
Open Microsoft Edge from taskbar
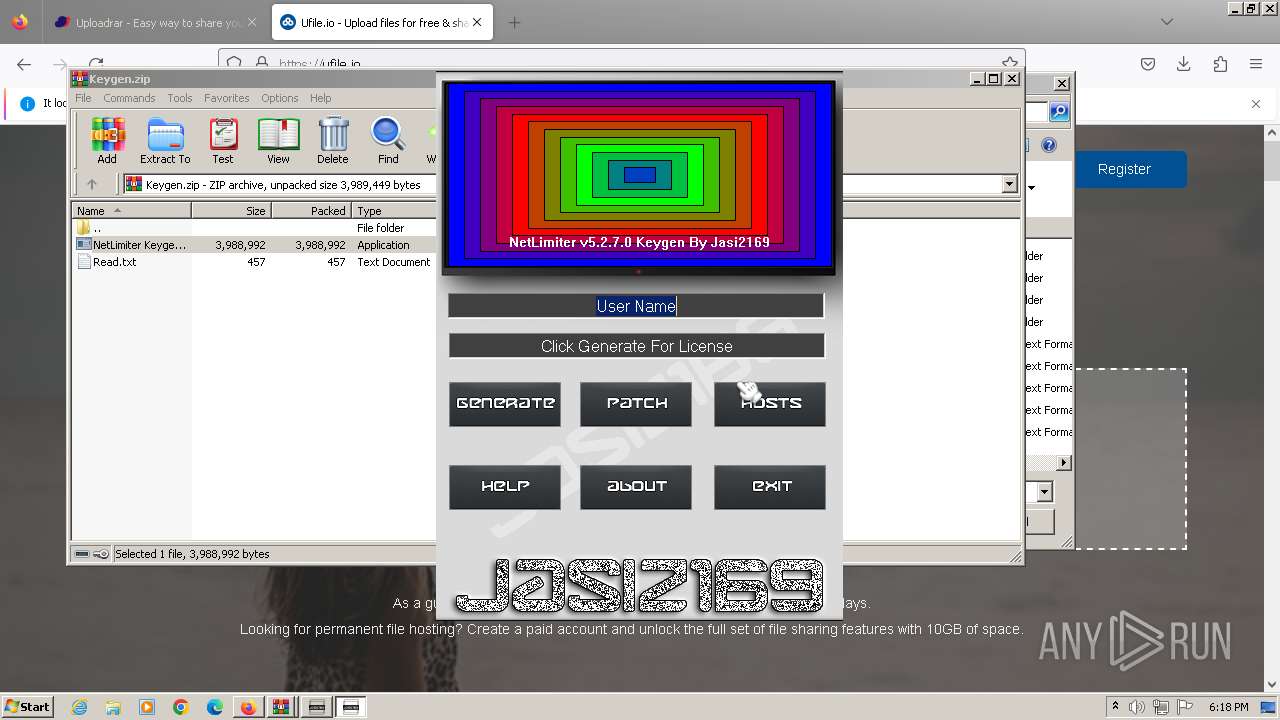215,707
